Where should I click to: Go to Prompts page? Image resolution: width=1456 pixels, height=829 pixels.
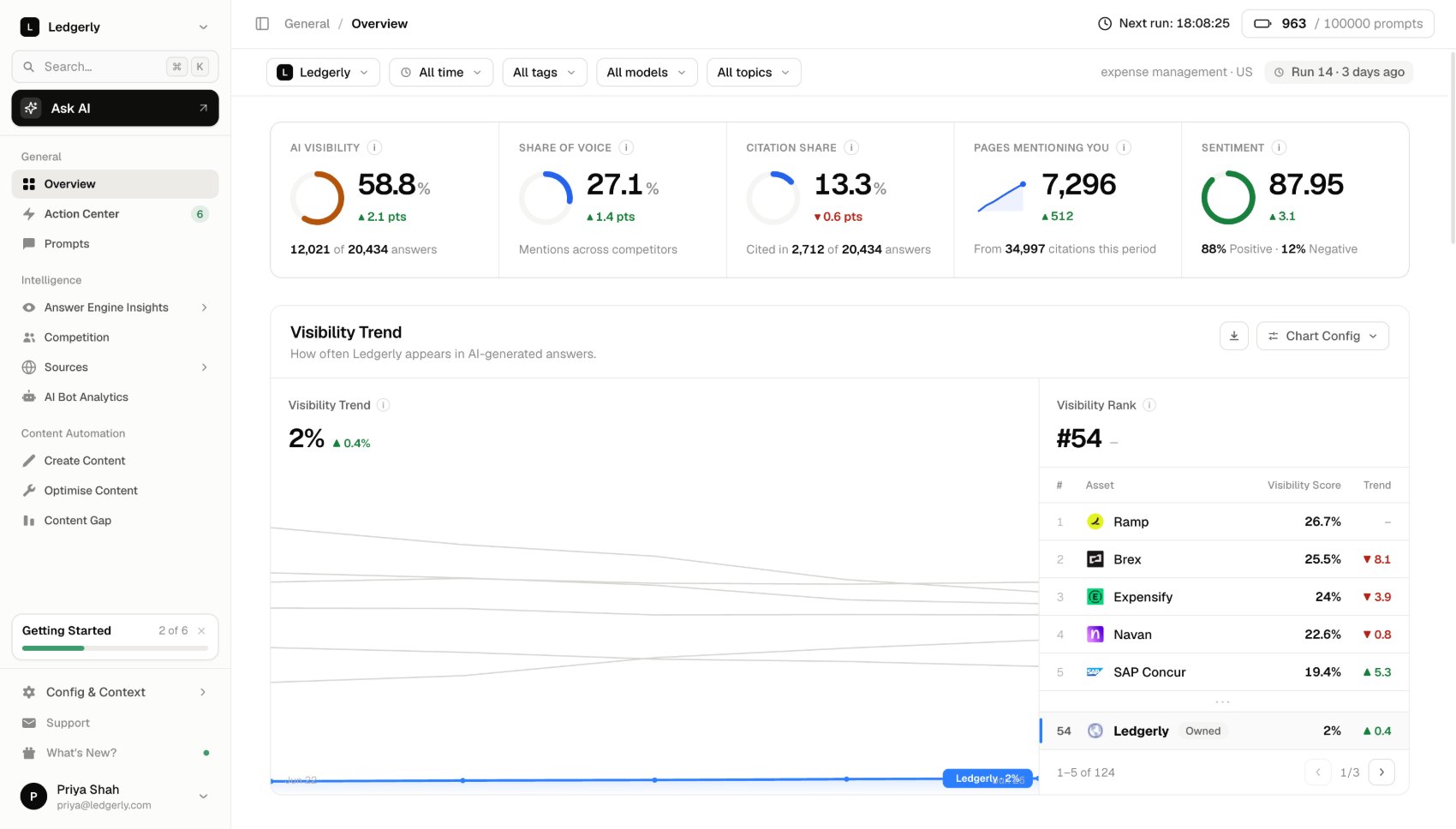point(115,244)
